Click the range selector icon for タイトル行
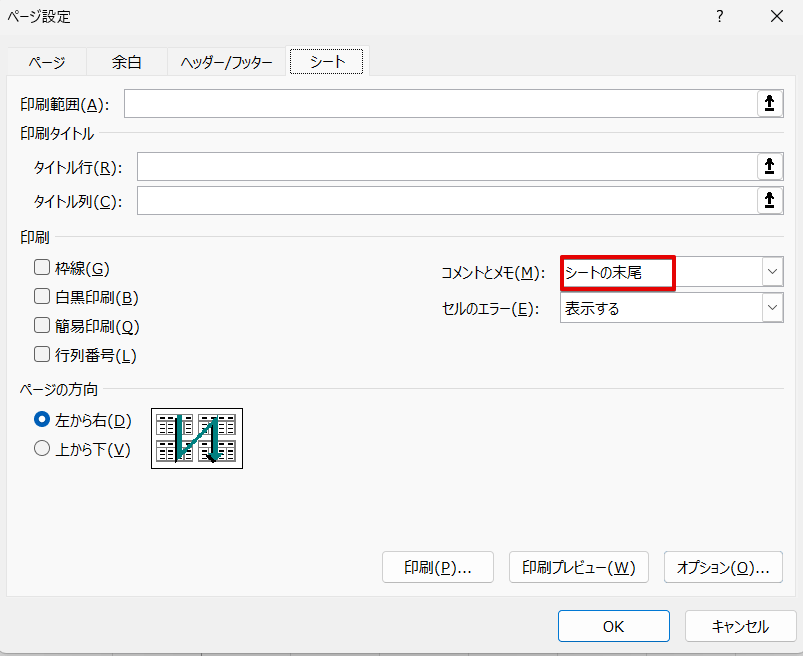Viewport: 803px width, 656px height. 769,166
